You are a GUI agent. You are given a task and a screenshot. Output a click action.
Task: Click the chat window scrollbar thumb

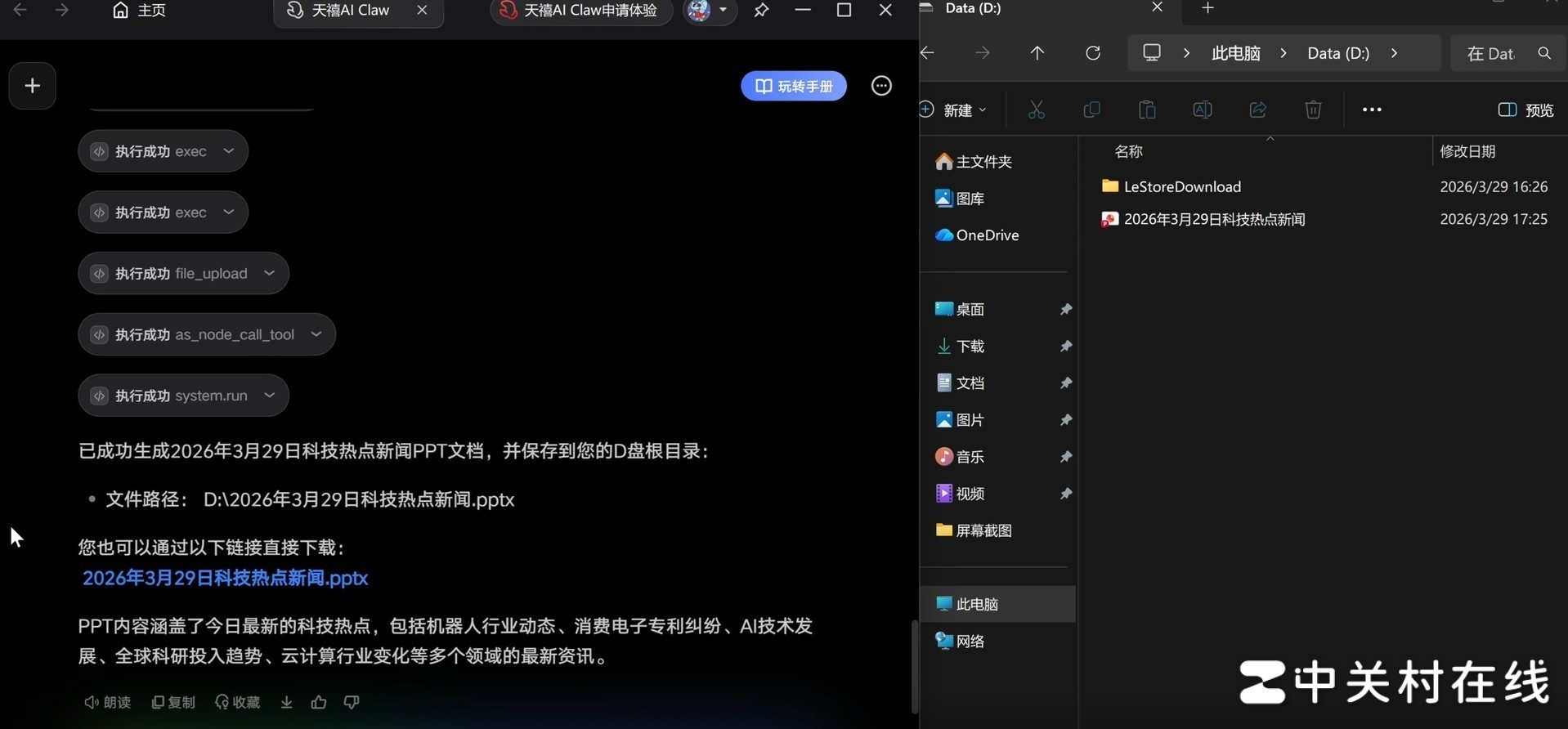(x=915, y=667)
